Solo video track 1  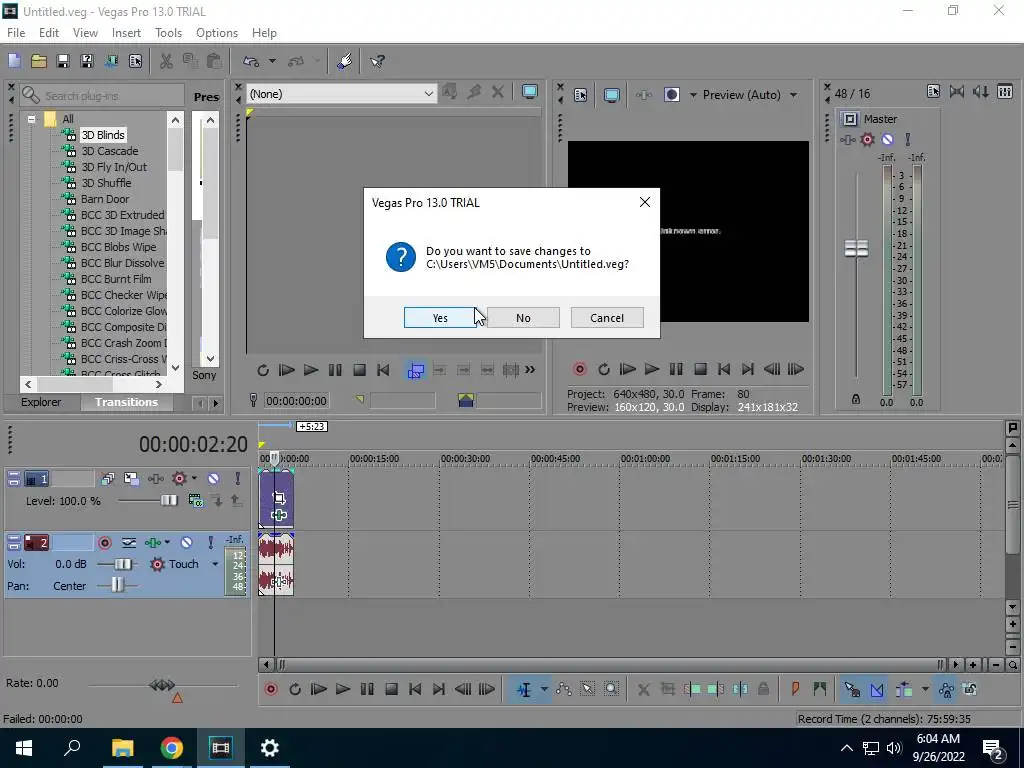coord(238,479)
